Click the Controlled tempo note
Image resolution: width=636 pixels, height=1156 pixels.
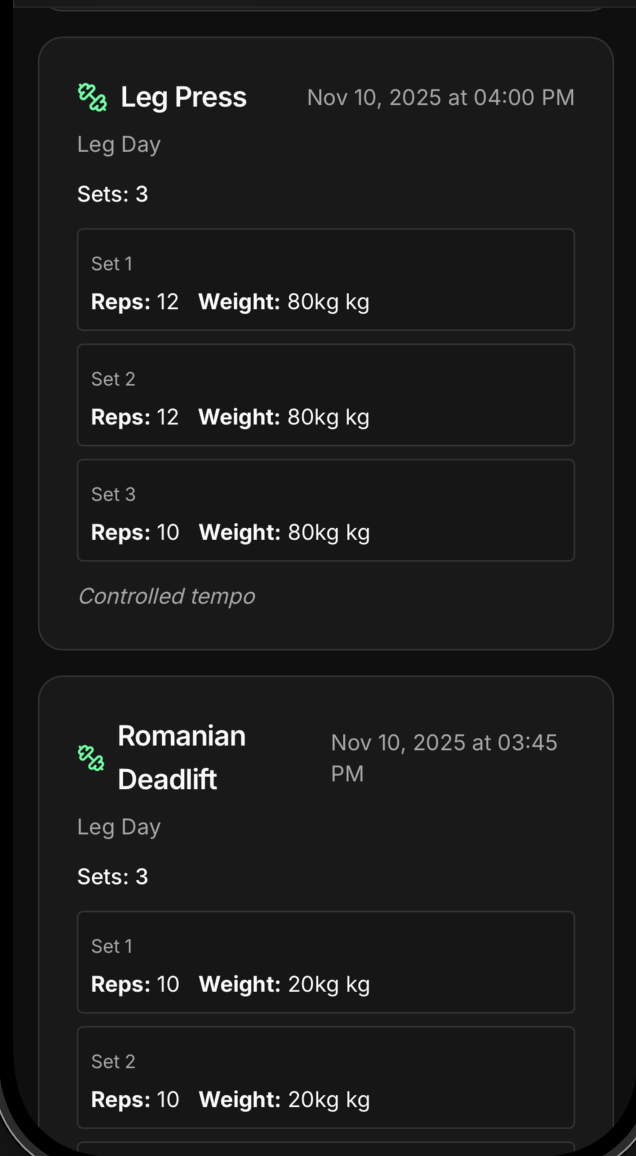tap(167, 596)
